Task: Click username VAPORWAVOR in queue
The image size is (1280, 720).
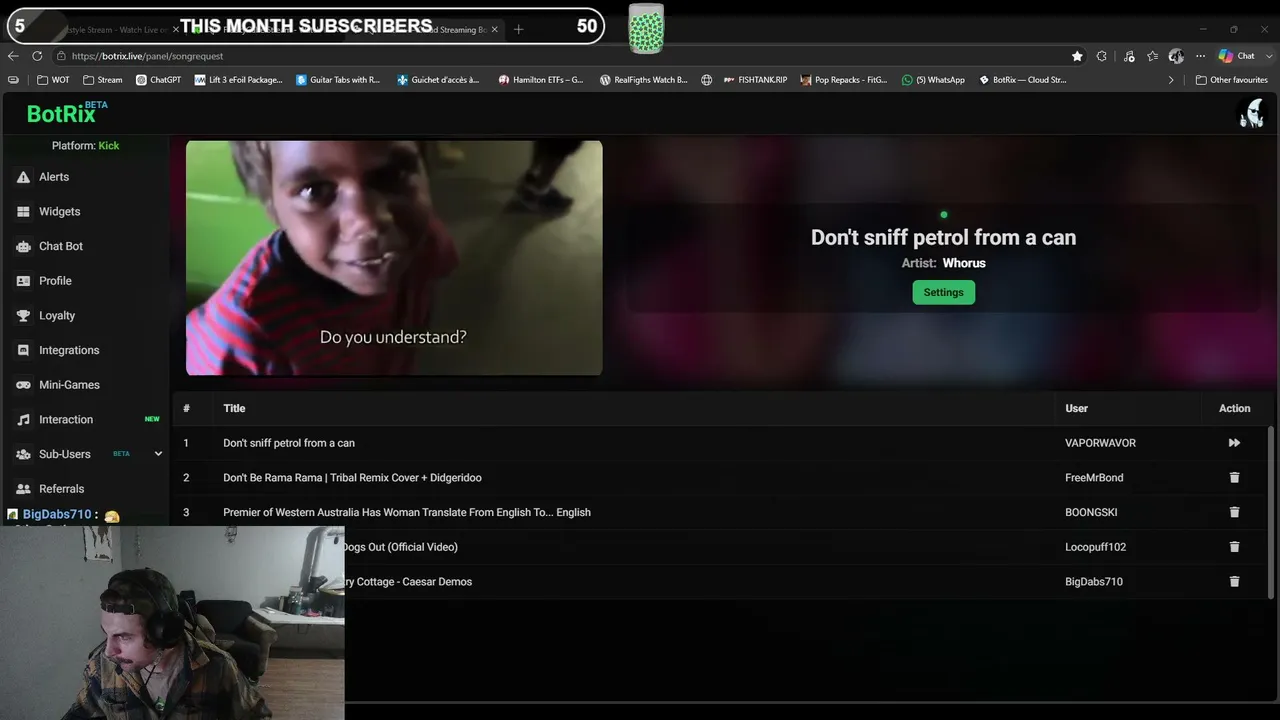Action: point(1100,443)
